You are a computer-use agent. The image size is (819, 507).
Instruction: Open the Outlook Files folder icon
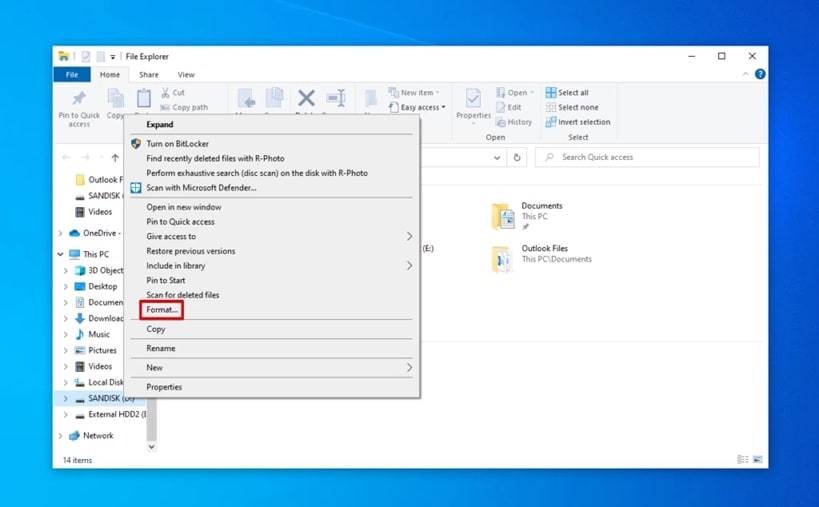(x=503, y=259)
